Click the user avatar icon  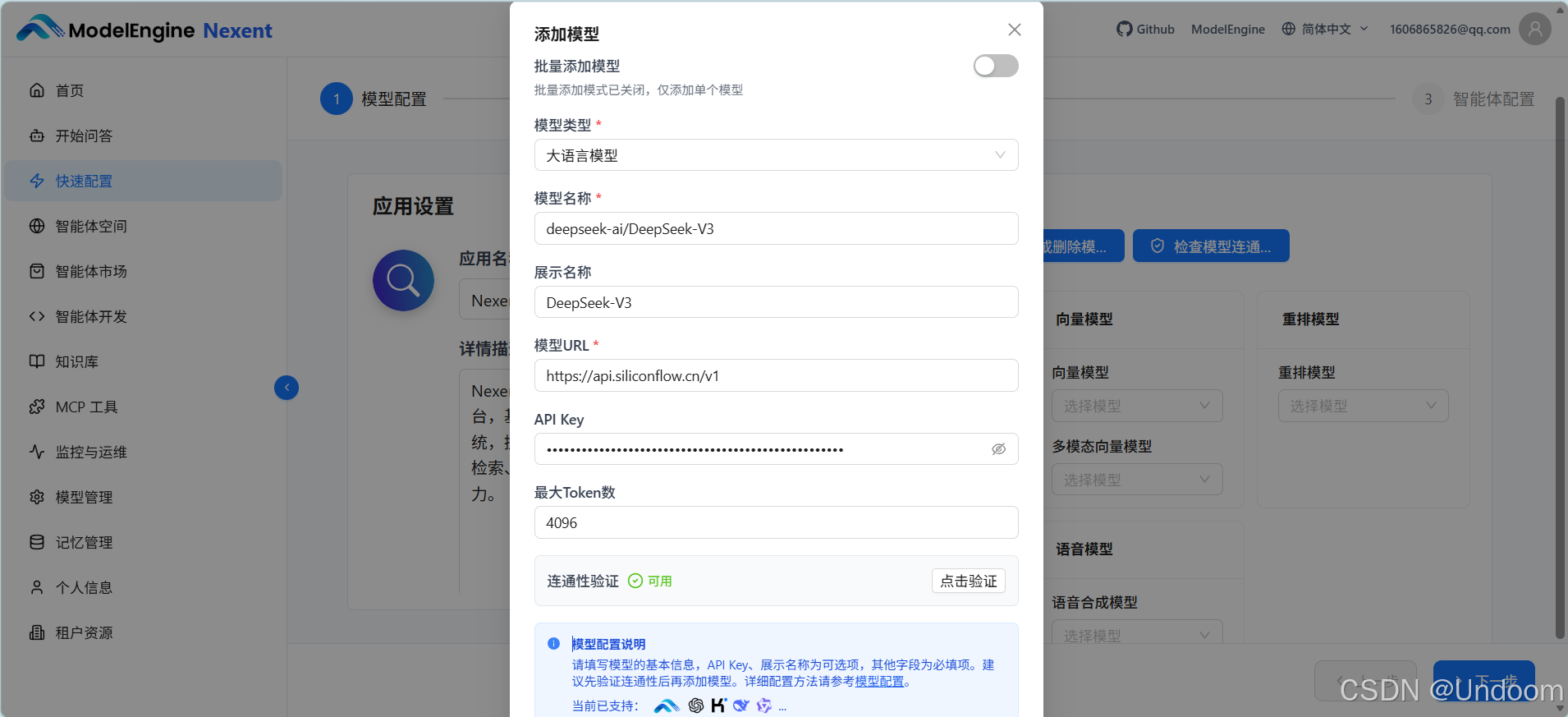tap(1535, 29)
